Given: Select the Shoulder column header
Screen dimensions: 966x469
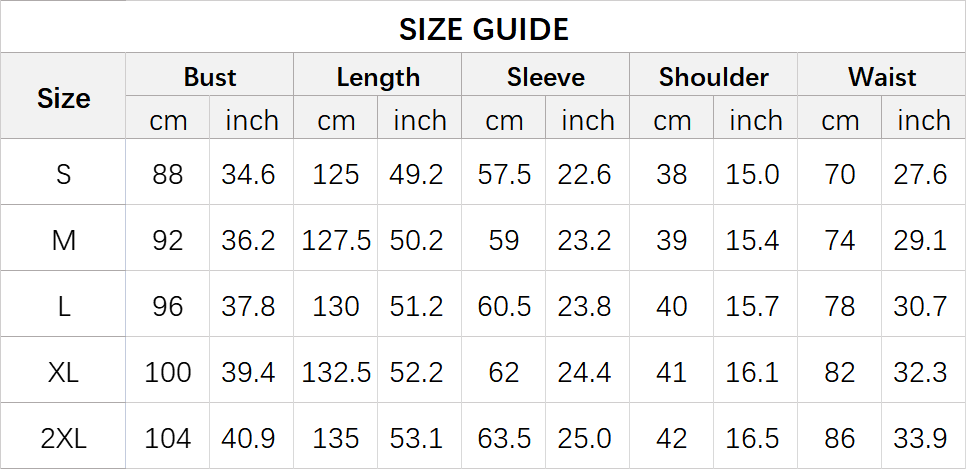Looking at the screenshot, I should (714, 77).
